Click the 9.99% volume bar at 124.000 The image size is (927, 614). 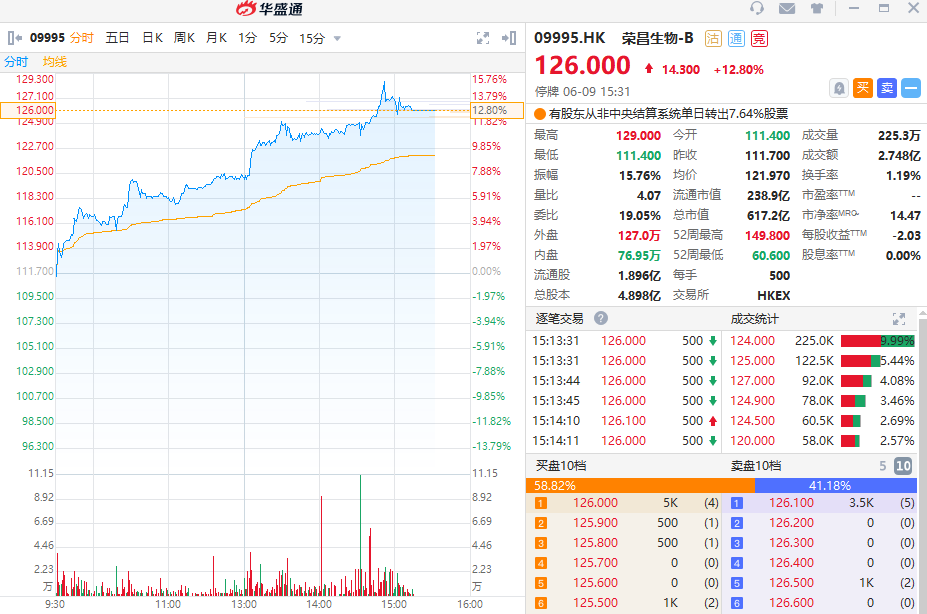[x=877, y=341]
